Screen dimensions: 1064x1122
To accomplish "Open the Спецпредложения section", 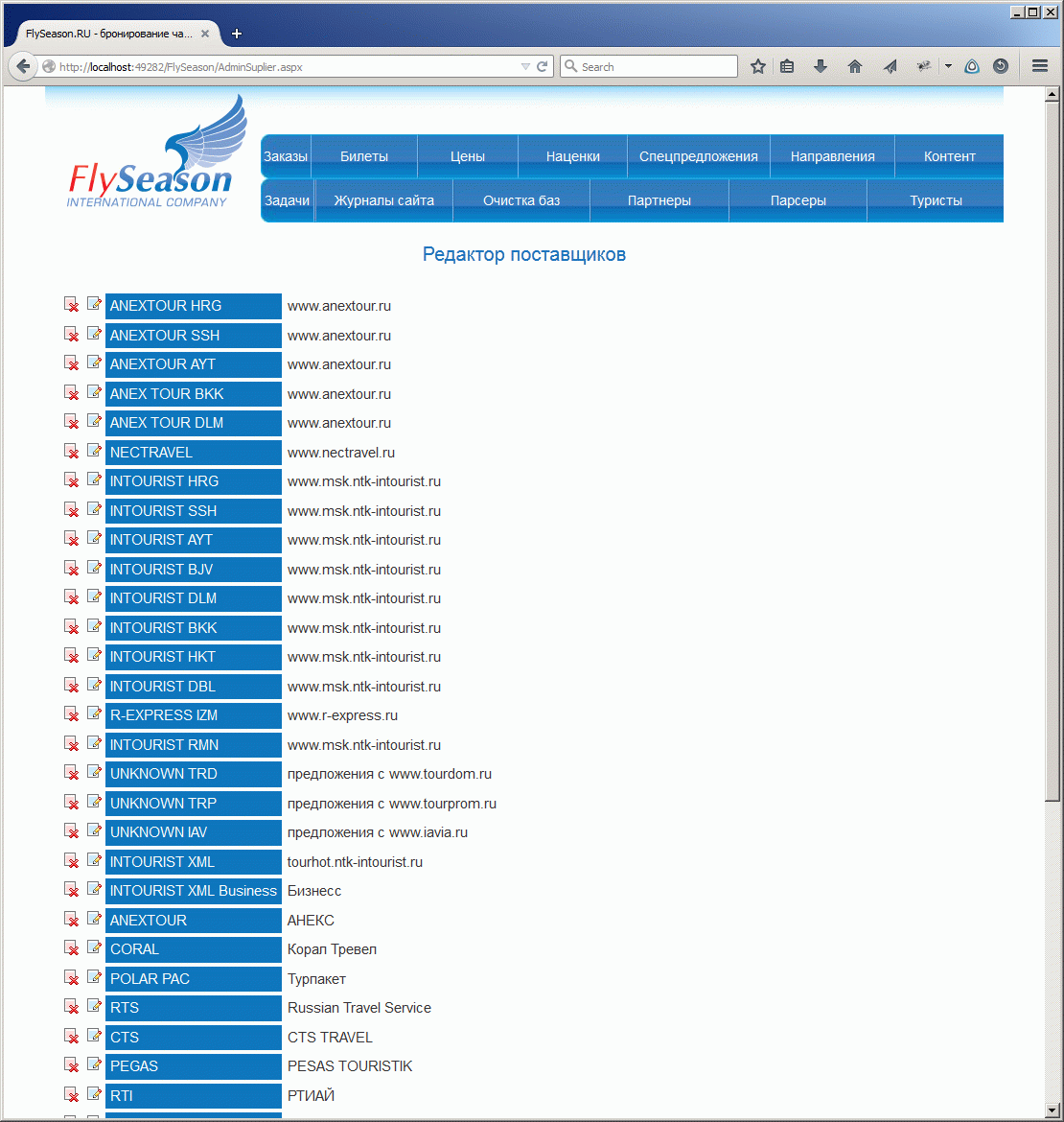I will coord(699,156).
